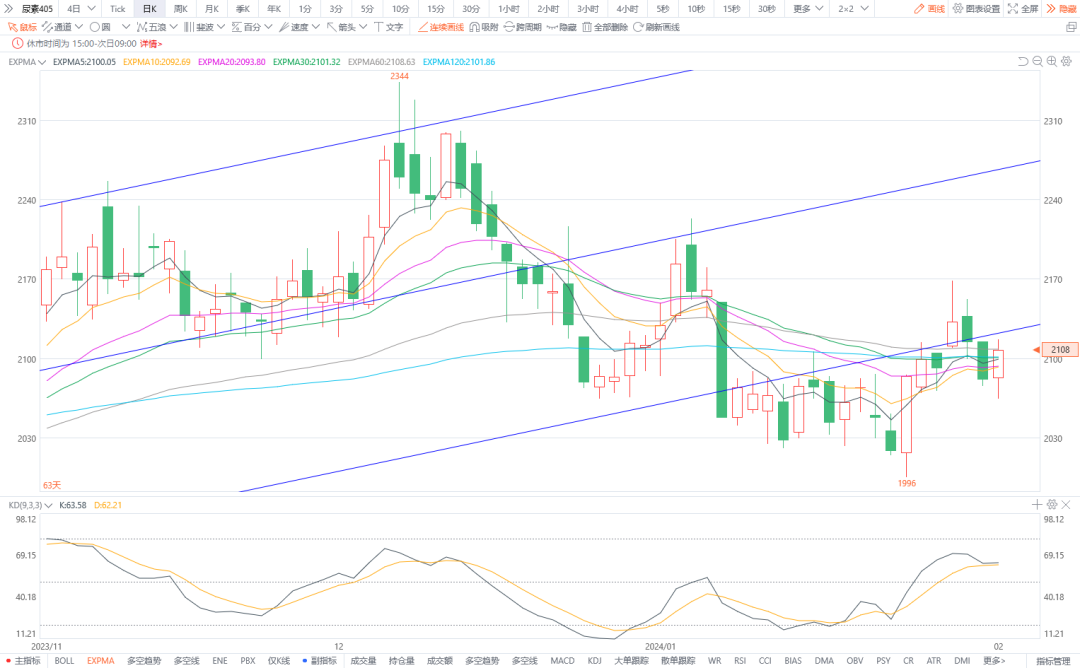Click the 1996 low price label
The width and height of the screenshot is (1080, 668).
pos(906,483)
